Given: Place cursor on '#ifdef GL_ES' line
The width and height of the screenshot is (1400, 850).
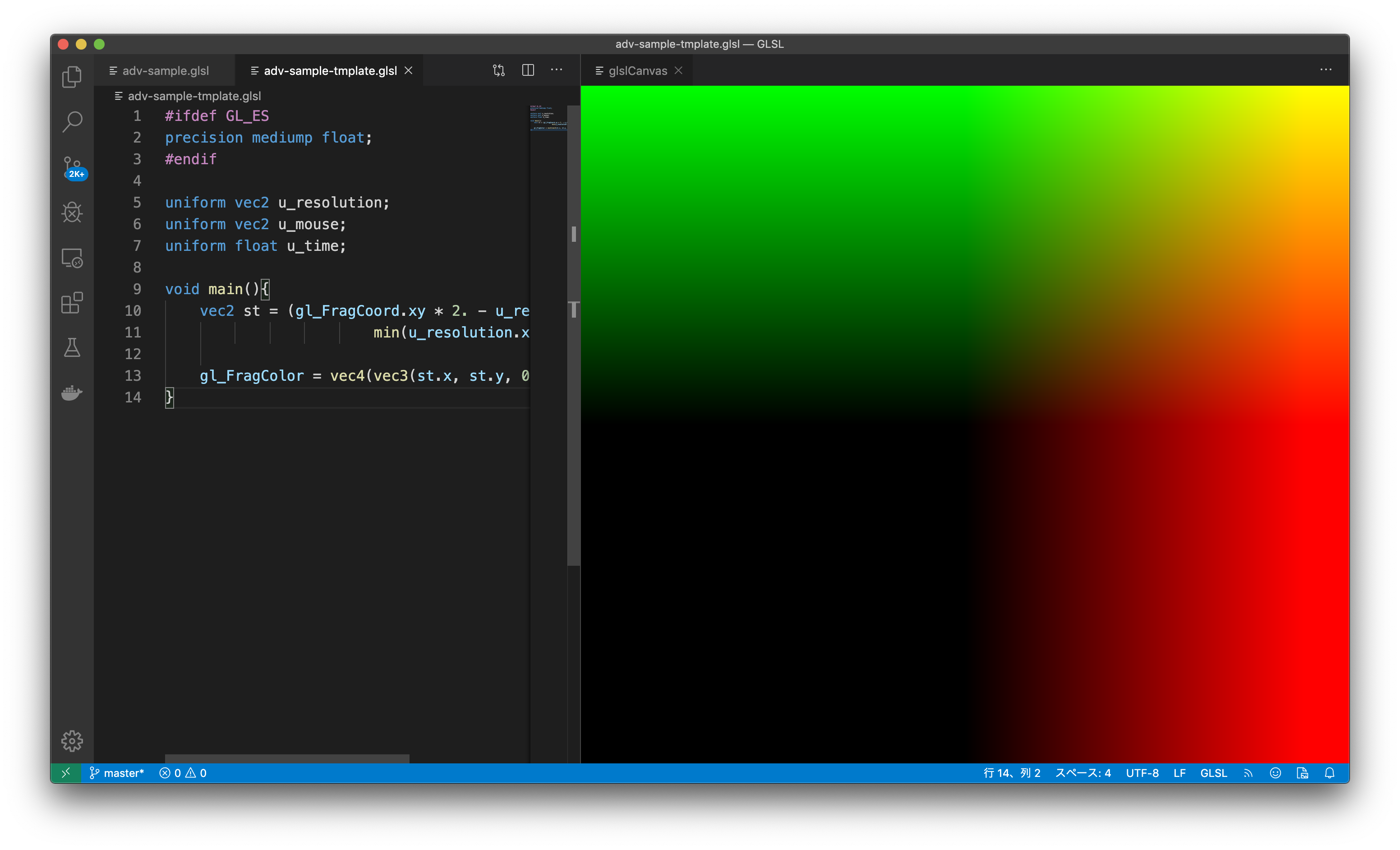Looking at the screenshot, I should tap(216, 116).
